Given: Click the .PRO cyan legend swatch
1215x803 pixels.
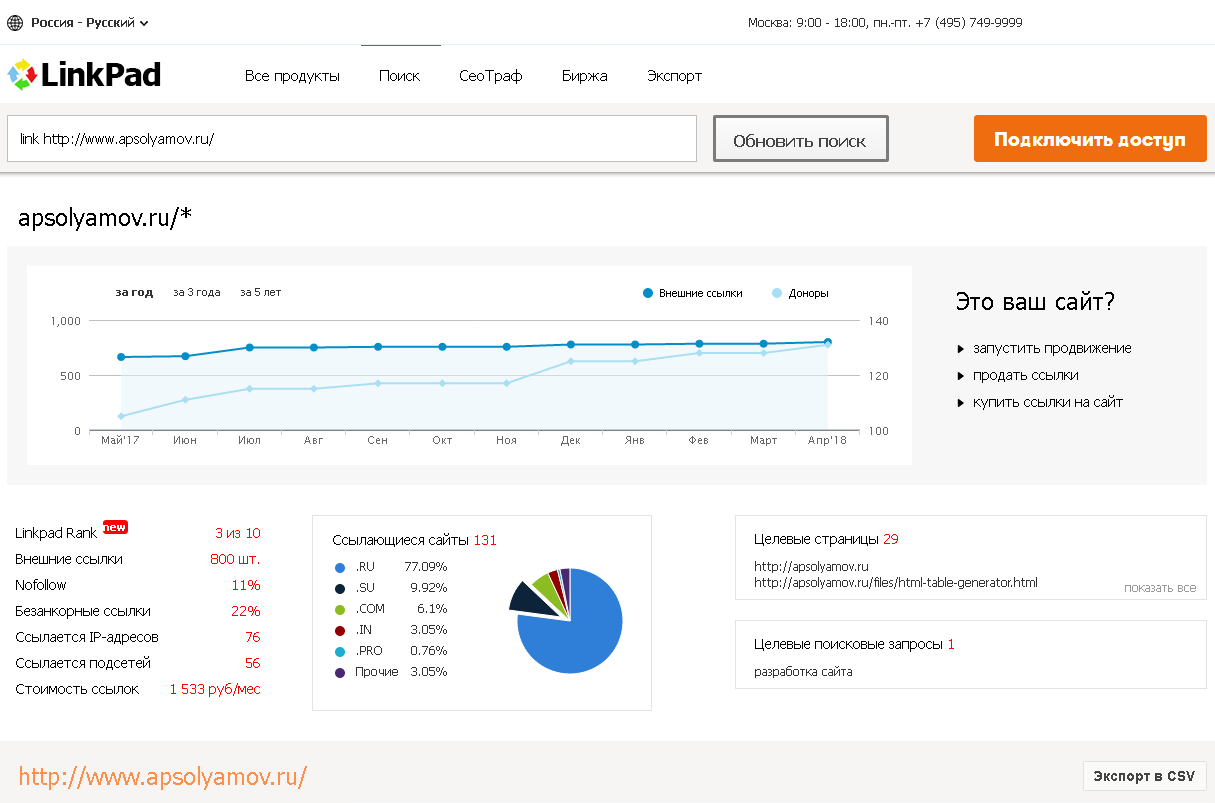Looking at the screenshot, I should point(340,651).
